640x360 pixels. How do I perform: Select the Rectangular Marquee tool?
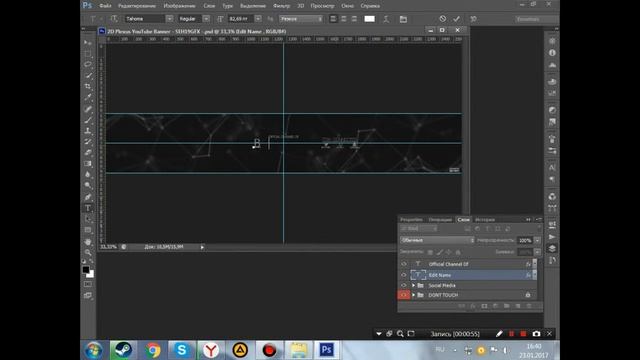point(88,53)
